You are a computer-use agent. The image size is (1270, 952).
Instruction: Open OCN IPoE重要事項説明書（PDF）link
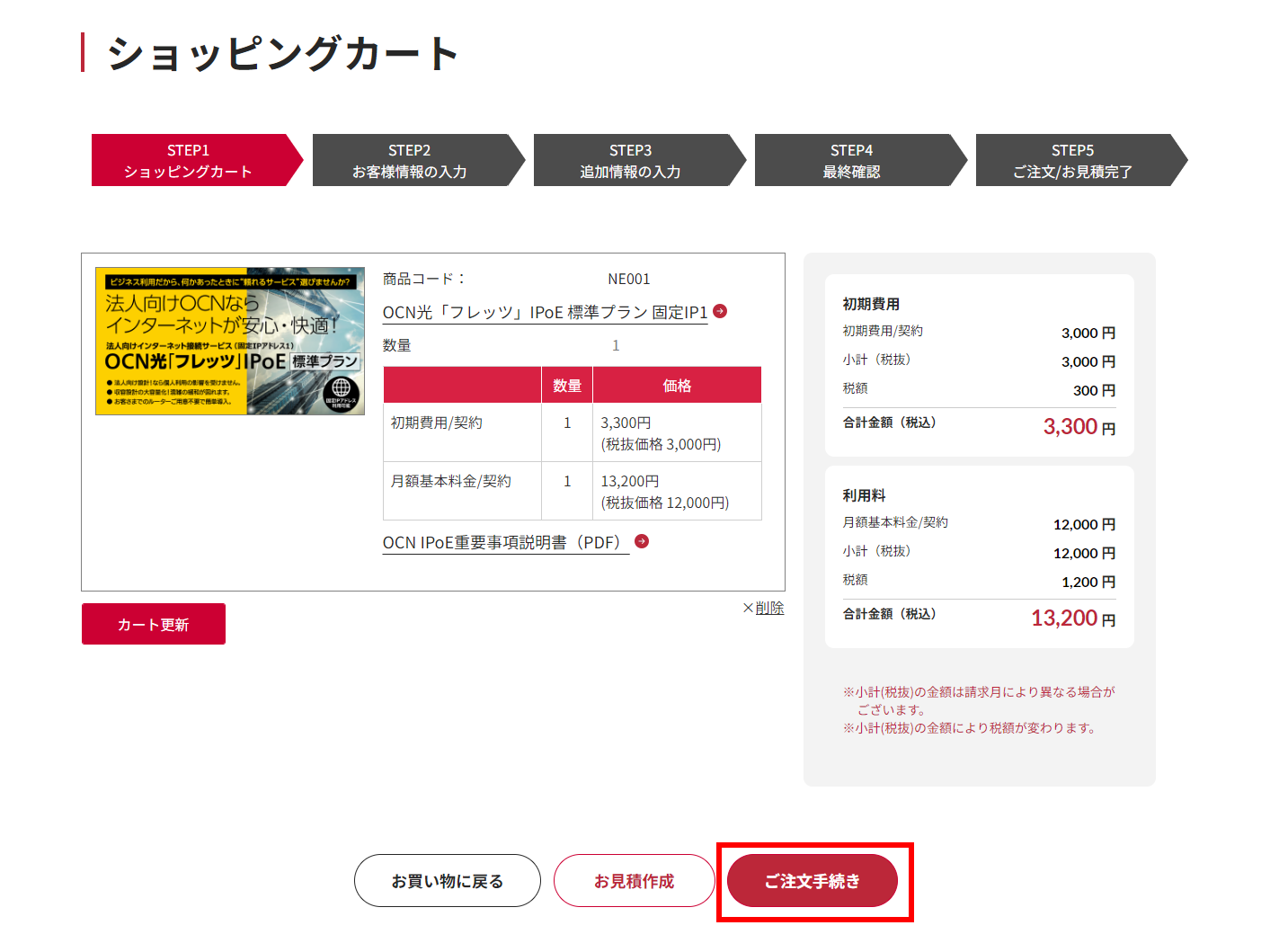coord(505,542)
